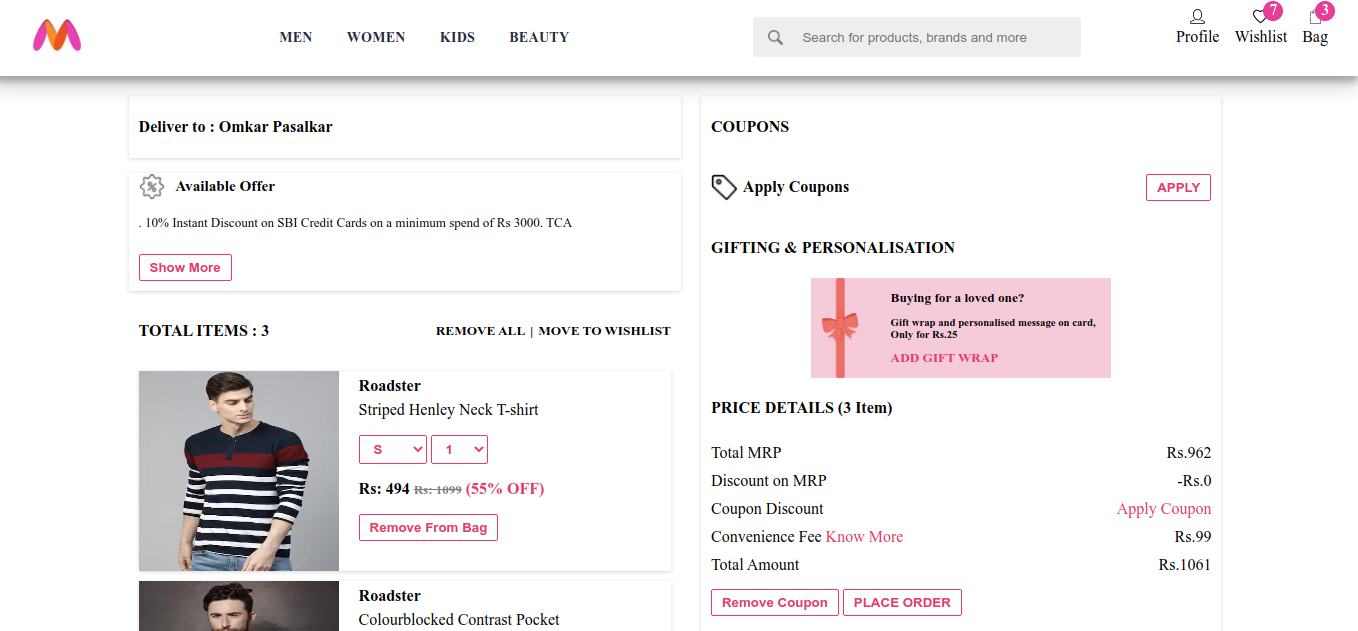Open the shopping Bag icon
Viewport: 1358px width, 631px height.
pyautogui.click(x=1315, y=17)
